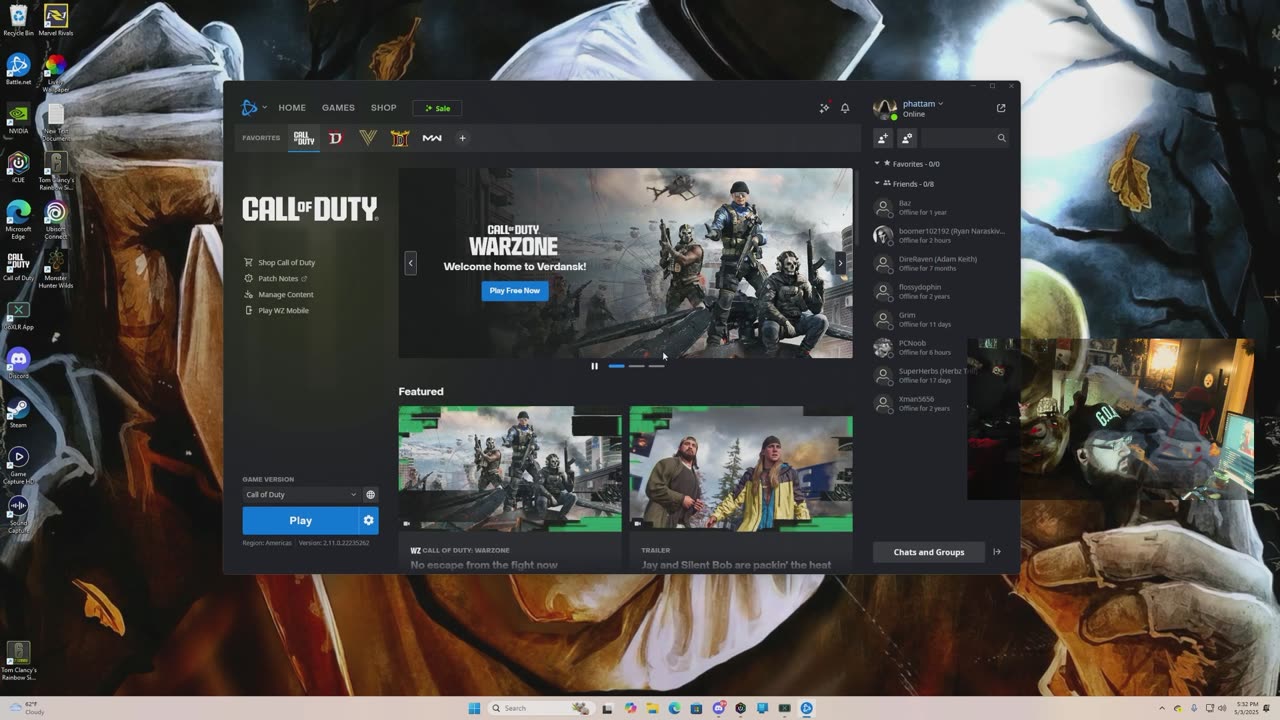Select Diablo icon in favorites bar
This screenshot has width=1280, height=720.
tap(336, 138)
